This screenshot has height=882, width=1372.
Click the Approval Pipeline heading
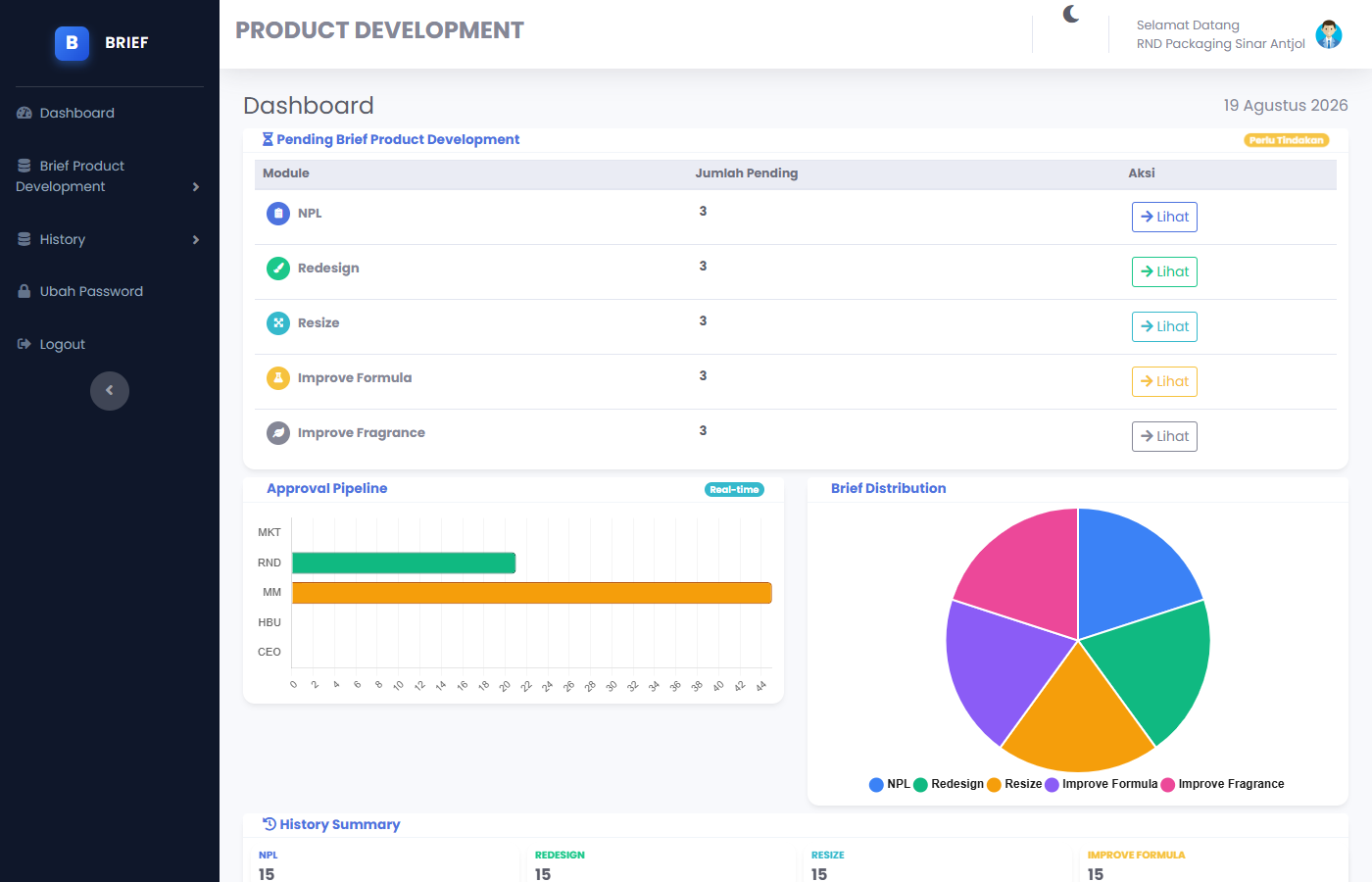coord(327,488)
